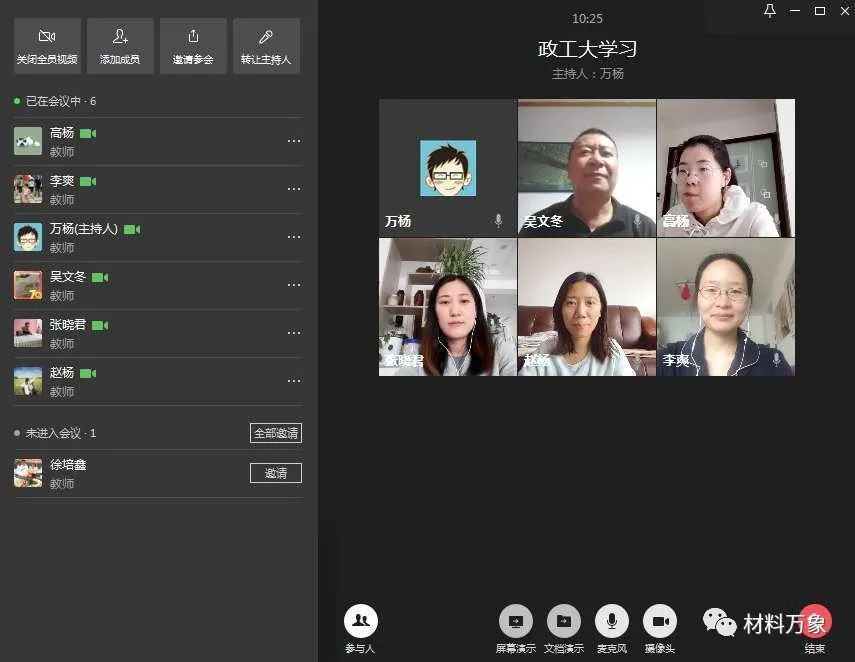
Task: Toggle the 摄像头 camera button
Action: [x=659, y=622]
